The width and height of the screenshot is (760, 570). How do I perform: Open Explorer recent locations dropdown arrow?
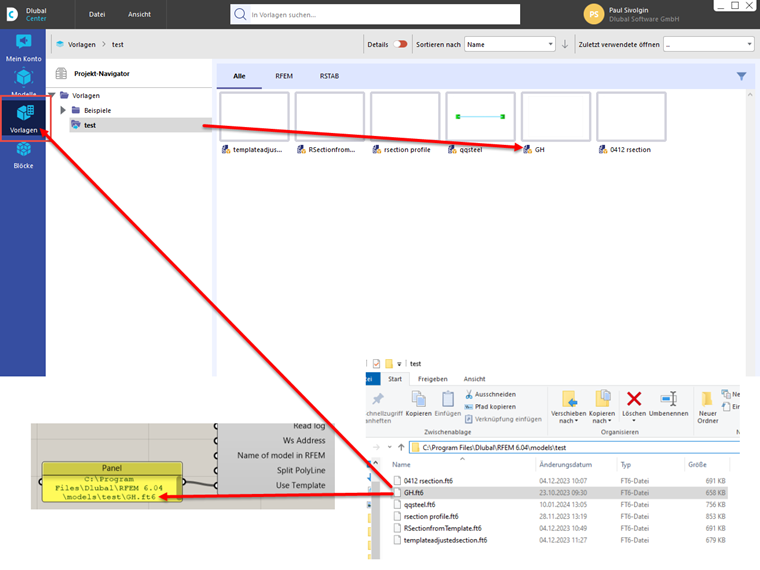coord(389,447)
